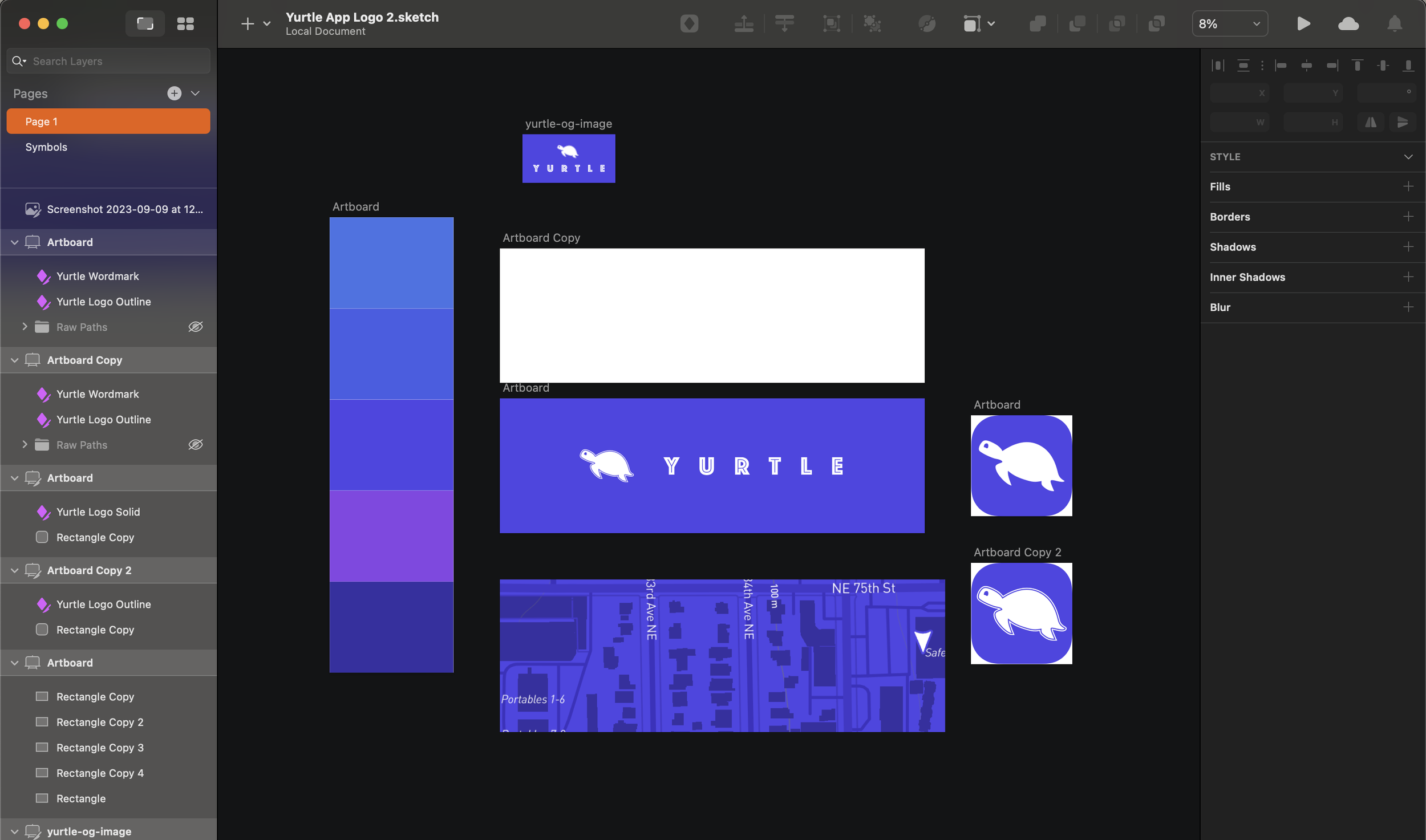Image resolution: width=1426 pixels, height=840 pixels.
Task: Add a new page with plus button
Action: [175, 93]
